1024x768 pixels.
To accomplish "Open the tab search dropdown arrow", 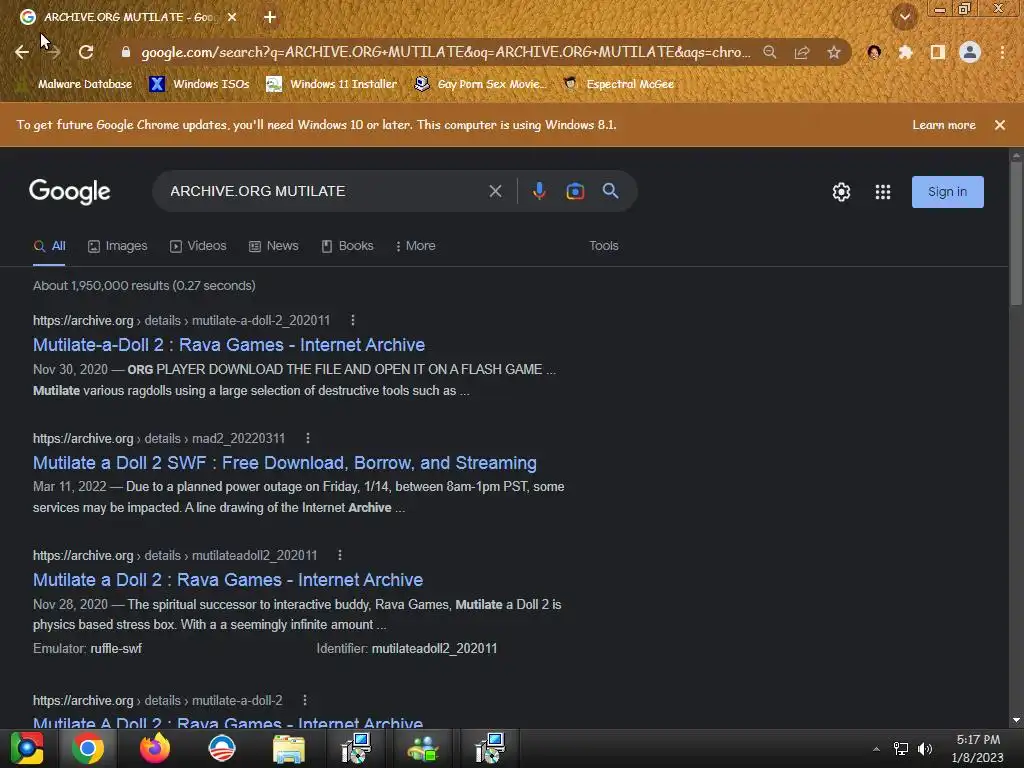I will point(905,17).
